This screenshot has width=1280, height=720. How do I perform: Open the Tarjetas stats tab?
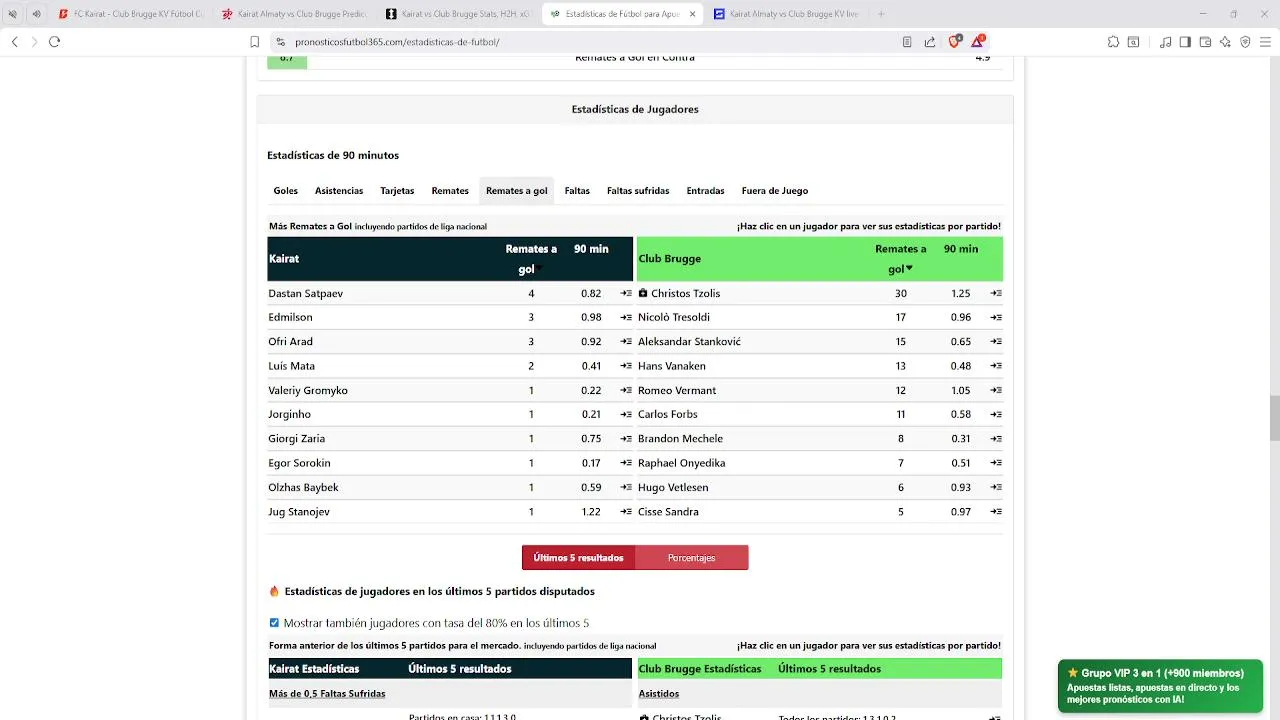pyautogui.click(x=397, y=191)
